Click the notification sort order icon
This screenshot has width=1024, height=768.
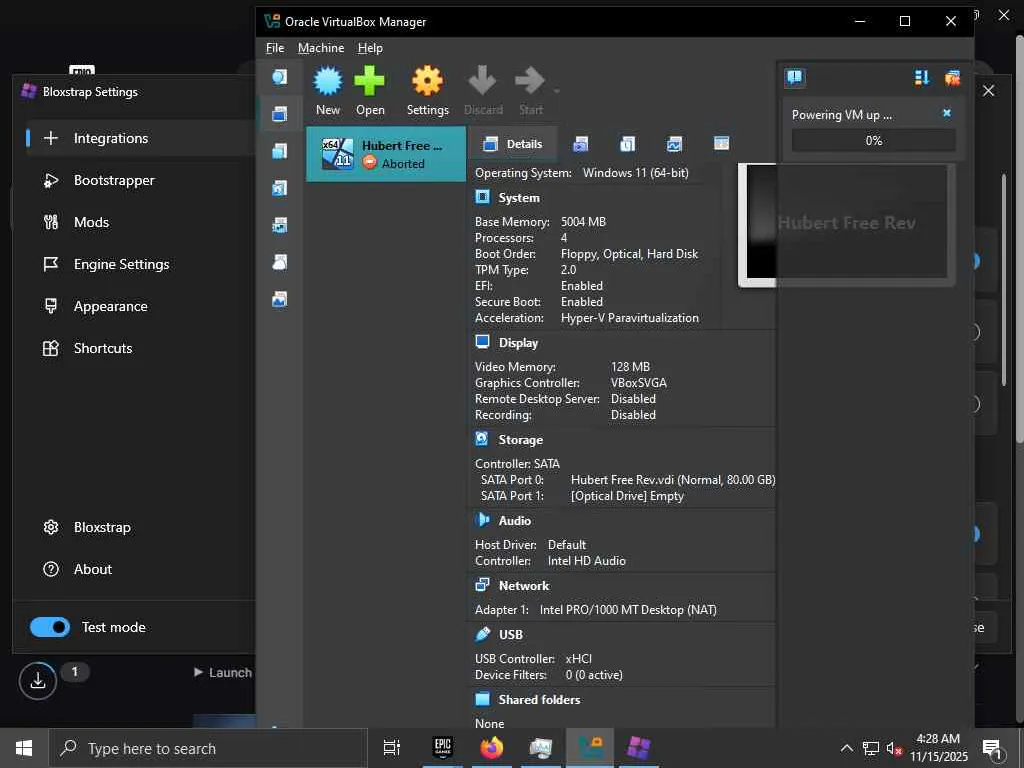point(921,78)
